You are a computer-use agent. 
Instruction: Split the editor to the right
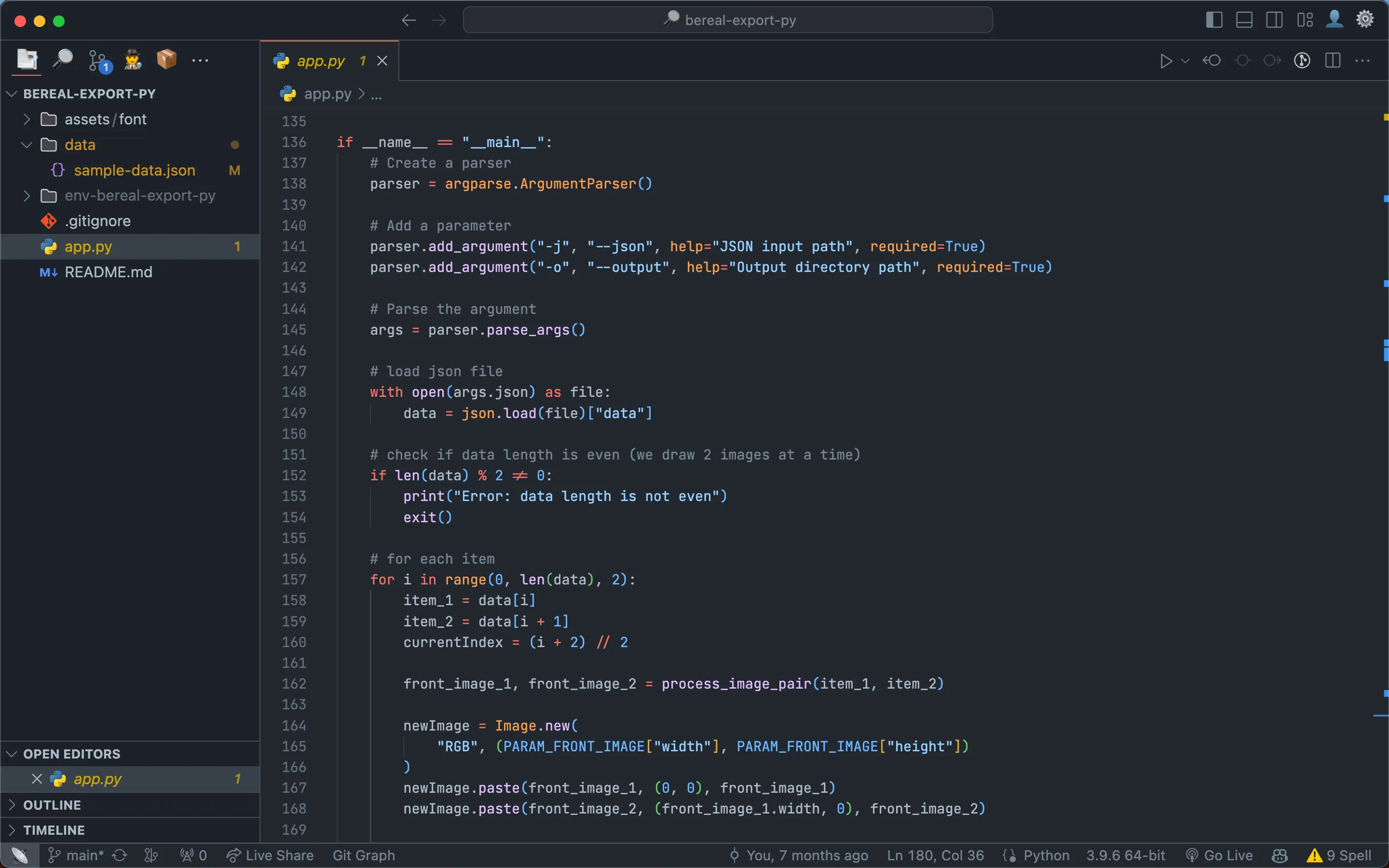(1333, 60)
